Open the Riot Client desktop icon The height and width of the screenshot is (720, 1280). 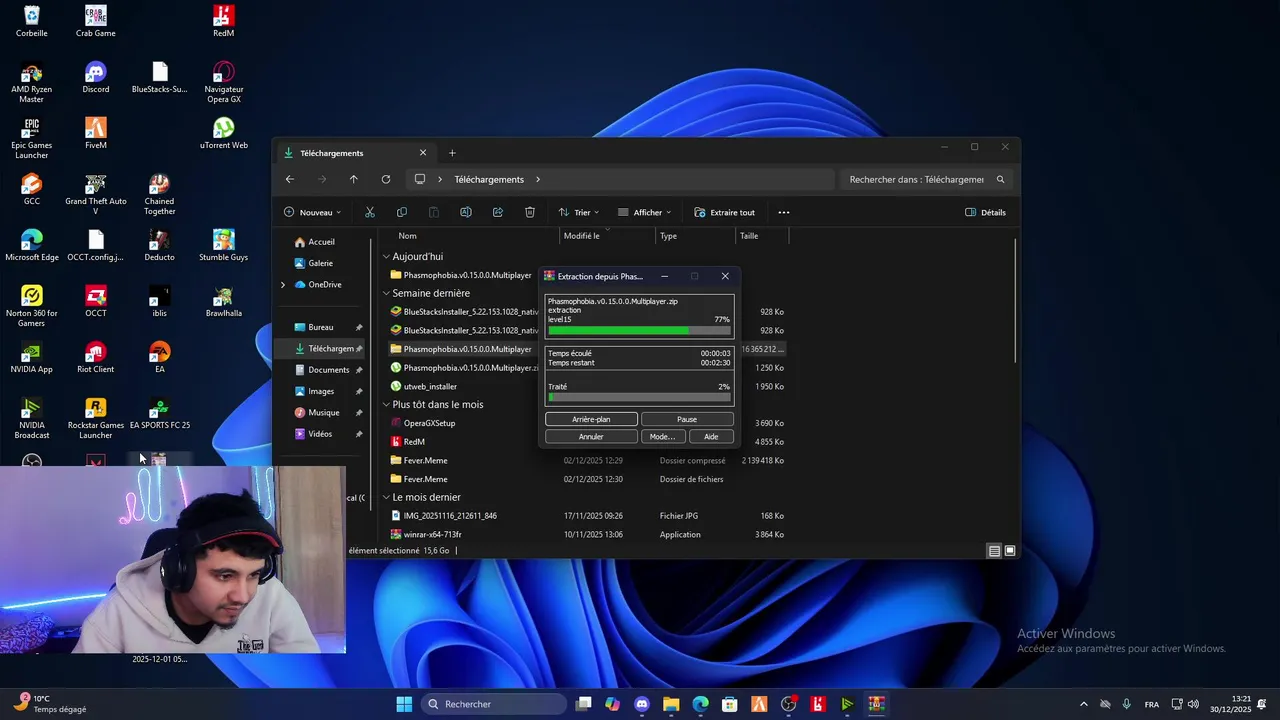click(96, 357)
